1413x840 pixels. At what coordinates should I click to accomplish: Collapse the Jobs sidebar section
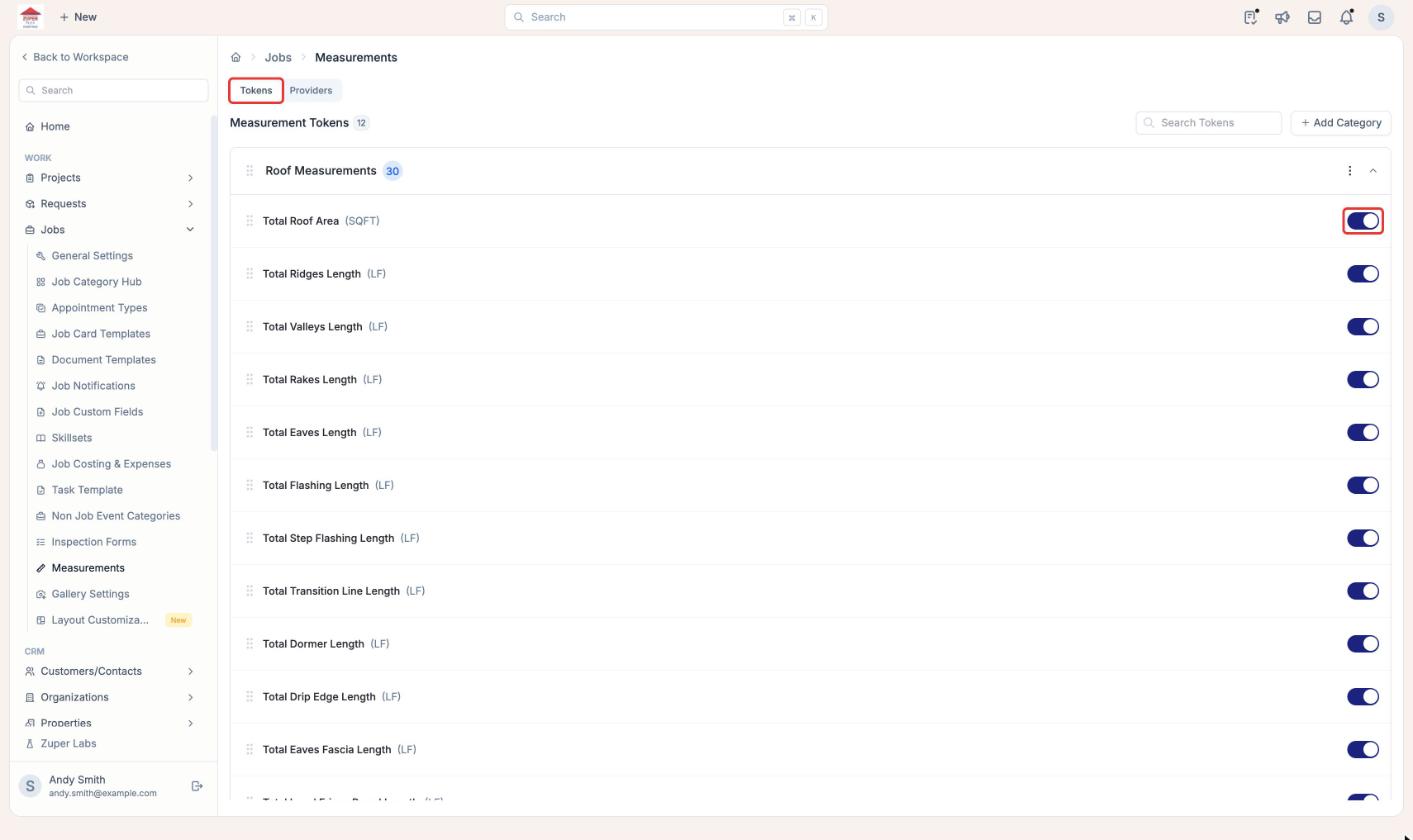tap(190, 230)
